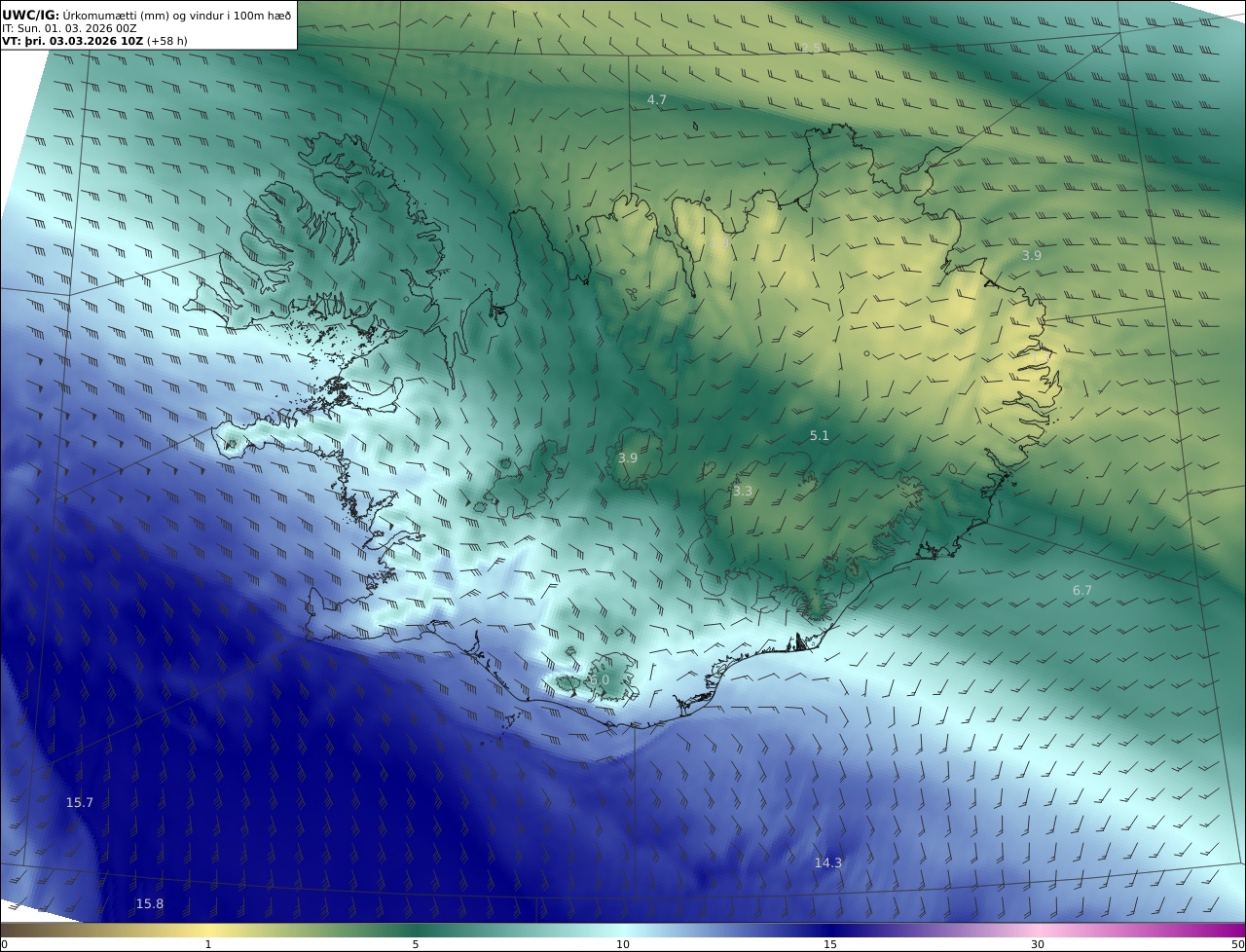This screenshot has height=952, width=1246.
Task: Click the 6.7 value southeast of Iceland
Action: (1082, 591)
